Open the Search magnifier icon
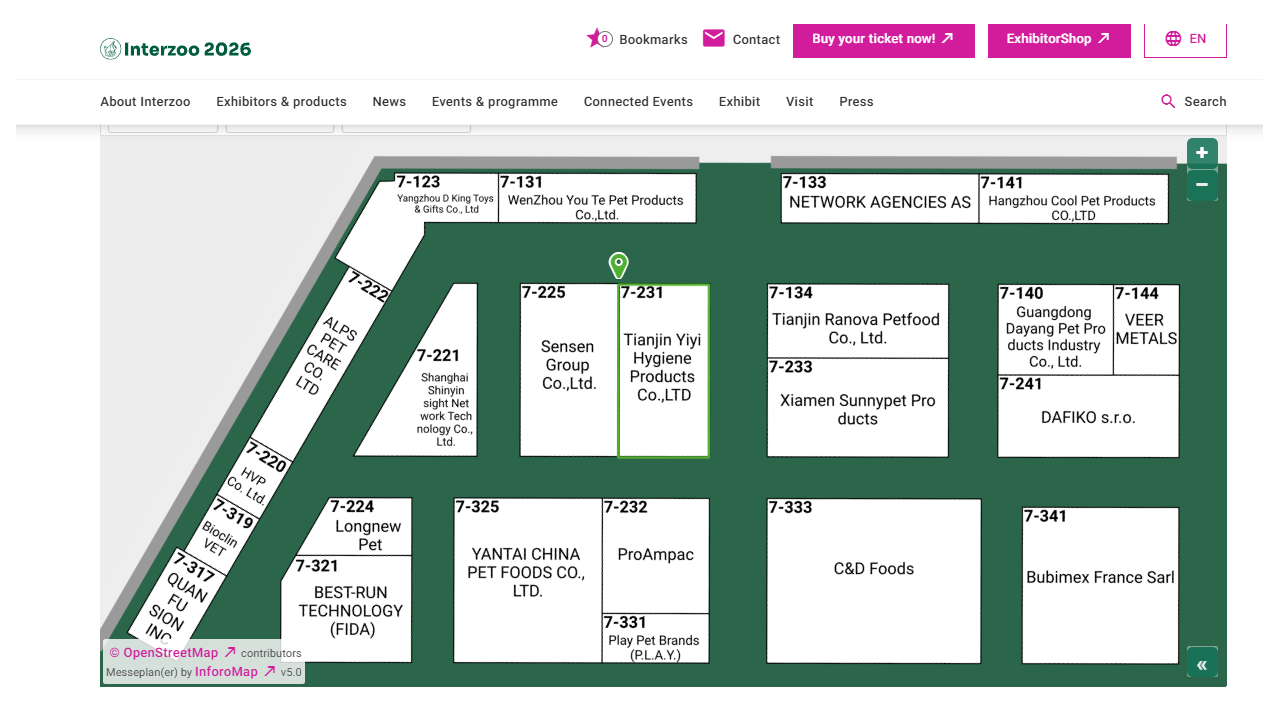The width and height of the screenshot is (1280, 720). pos(1168,101)
